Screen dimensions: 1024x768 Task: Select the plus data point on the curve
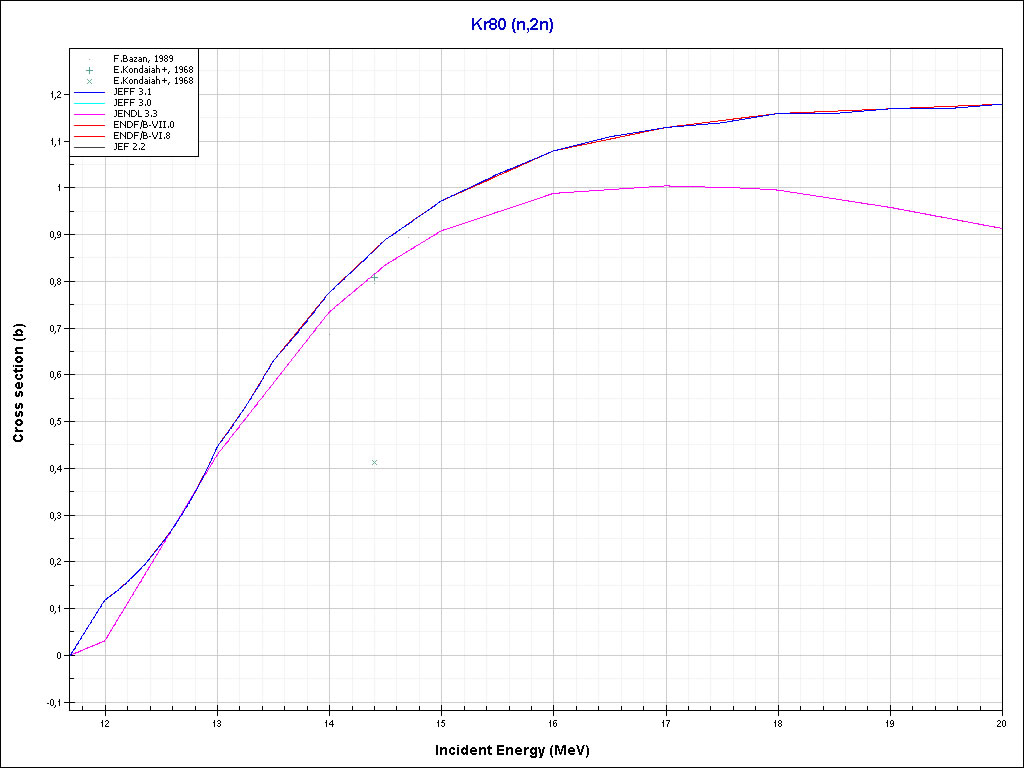point(374,276)
